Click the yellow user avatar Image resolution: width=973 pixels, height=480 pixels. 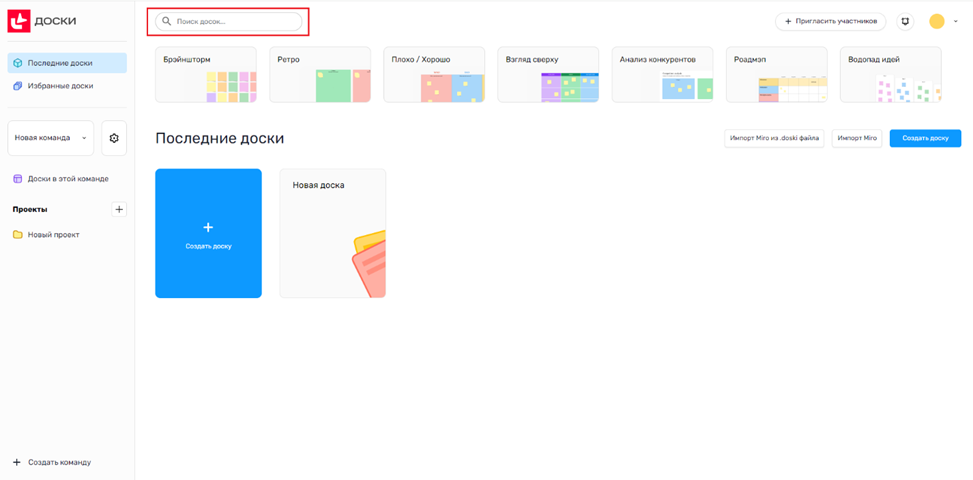936,22
